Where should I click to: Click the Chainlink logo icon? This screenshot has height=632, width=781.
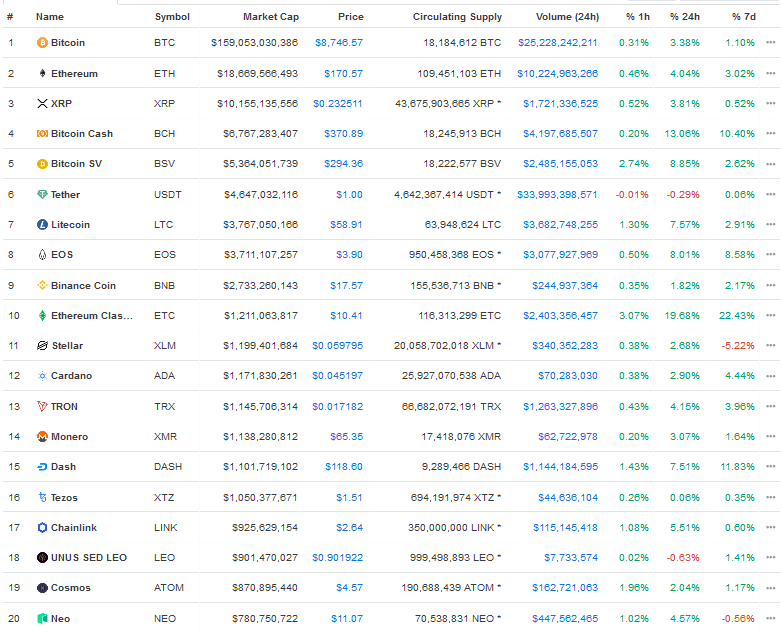click(x=42, y=527)
